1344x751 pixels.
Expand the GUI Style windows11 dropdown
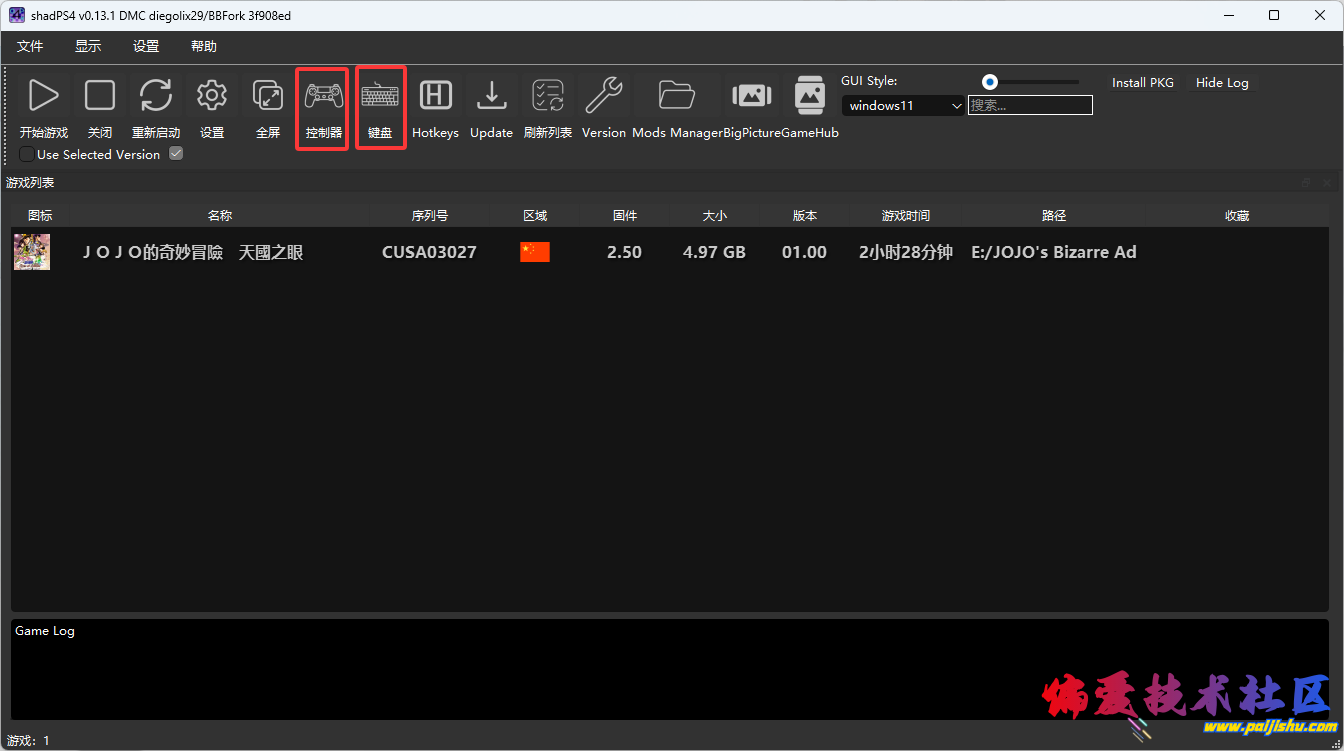point(902,105)
